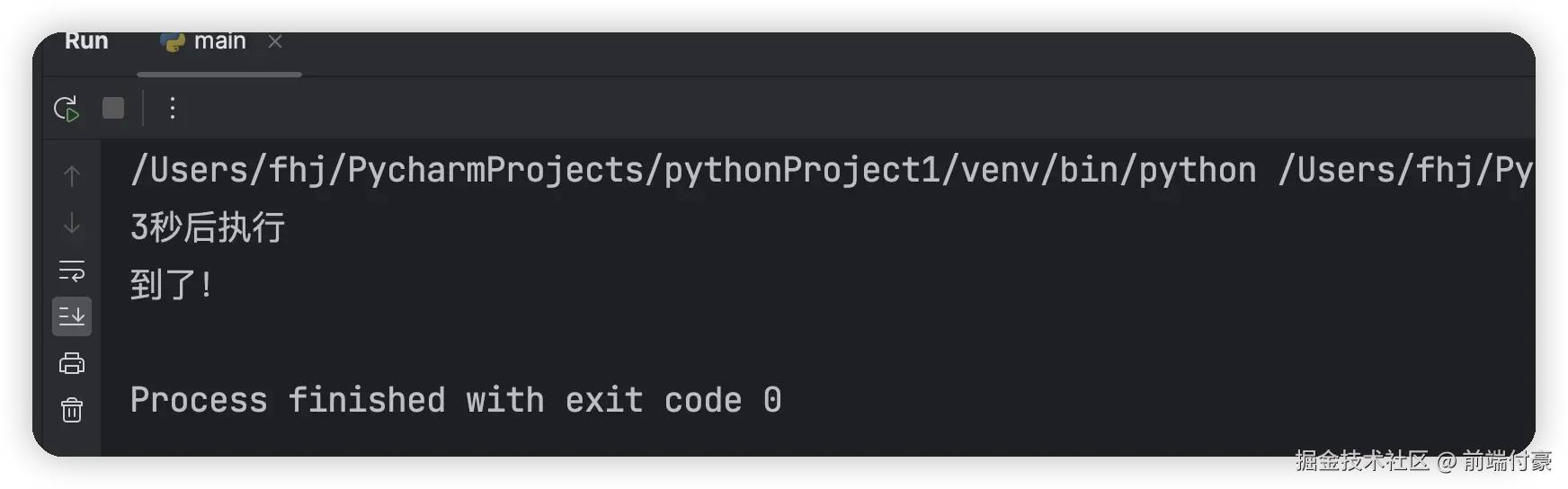Click the Down the Stack Trace arrow
The image size is (1568, 489).
point(72,223)
